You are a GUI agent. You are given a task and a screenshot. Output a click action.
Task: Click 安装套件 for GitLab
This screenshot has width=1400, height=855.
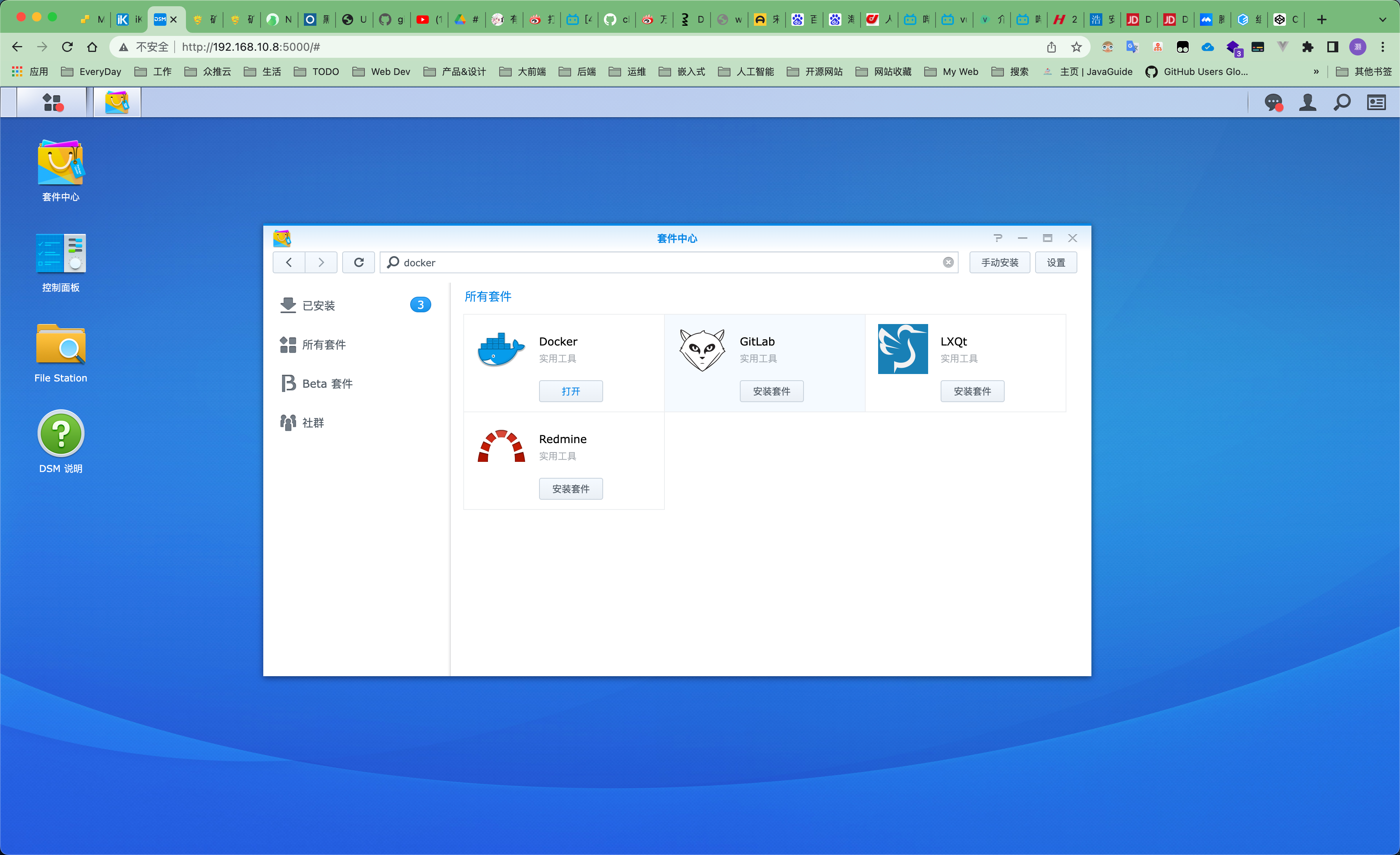[771, 391]
